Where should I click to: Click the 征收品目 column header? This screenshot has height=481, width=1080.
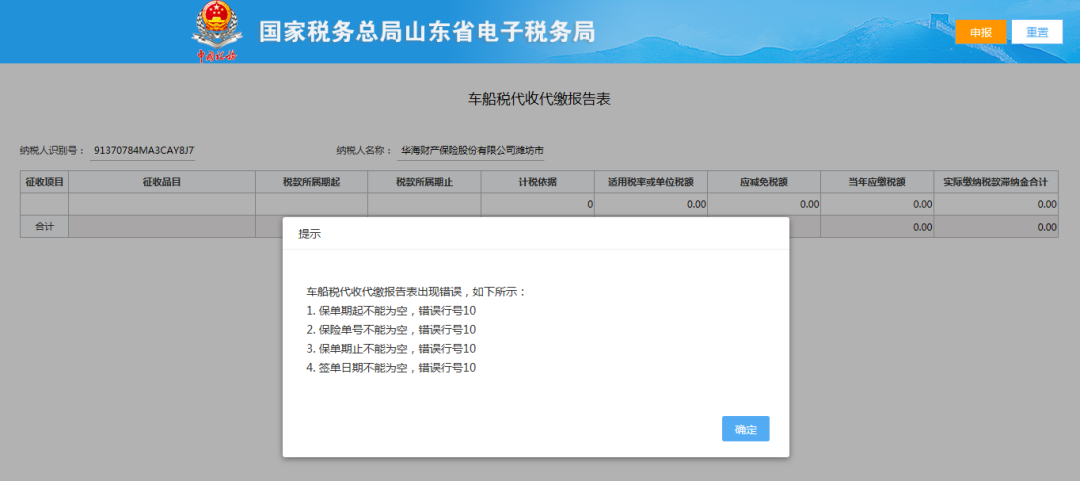(x=162, y=182)
